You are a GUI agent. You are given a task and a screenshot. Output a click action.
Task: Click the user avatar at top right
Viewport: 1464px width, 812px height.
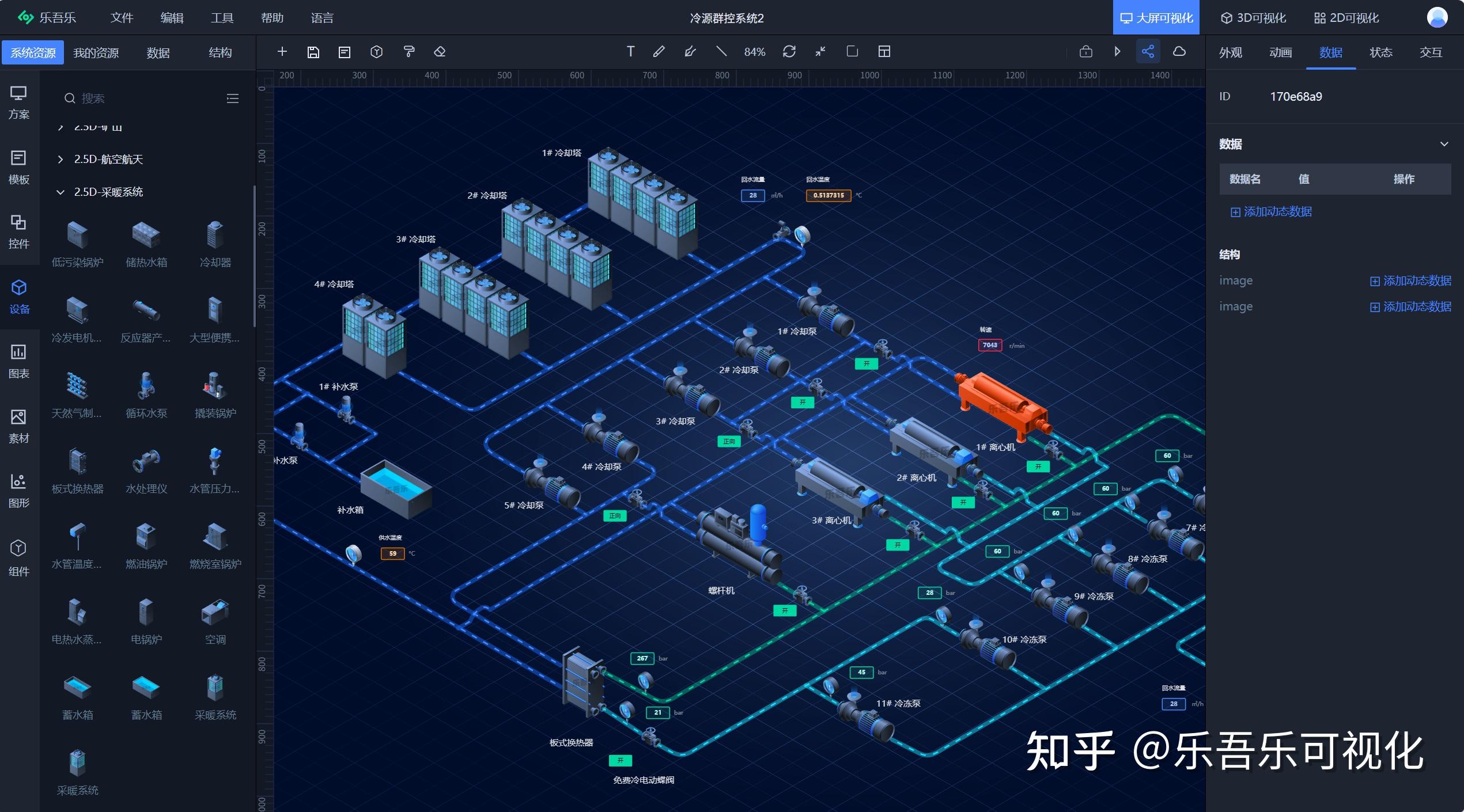[x=1437, y=17]
